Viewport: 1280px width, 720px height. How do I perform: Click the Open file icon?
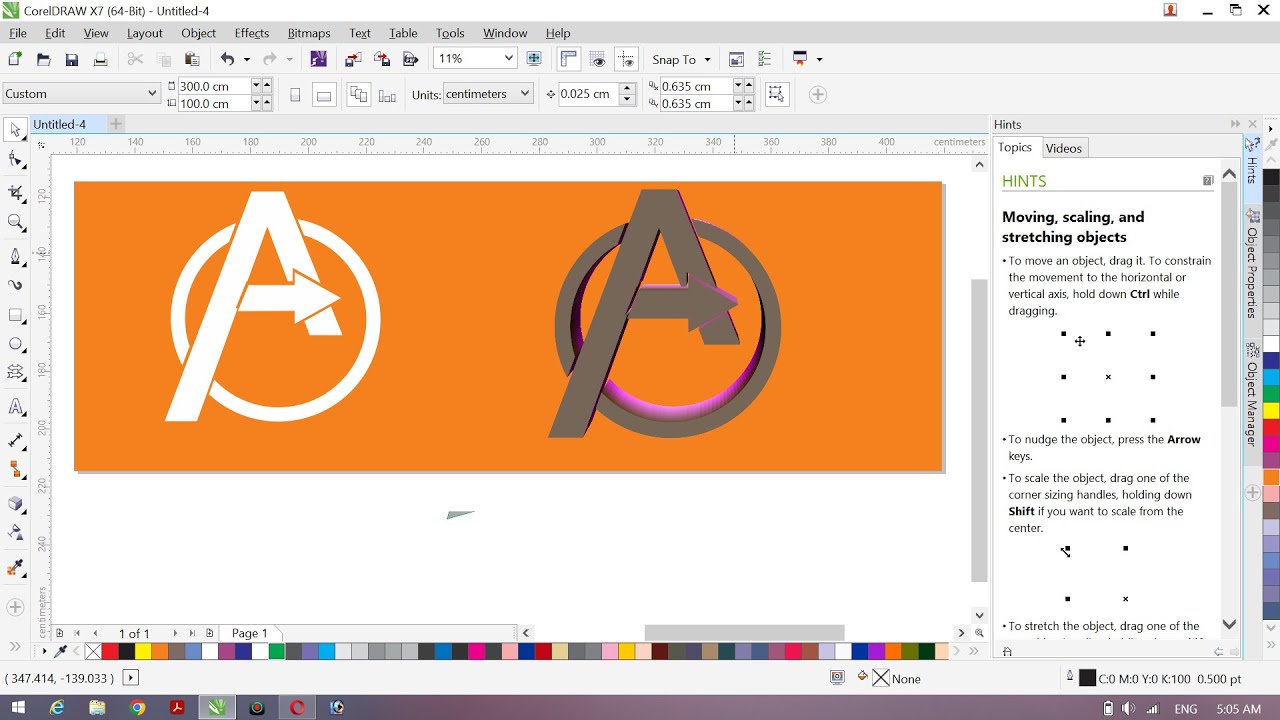click(43, 59)
